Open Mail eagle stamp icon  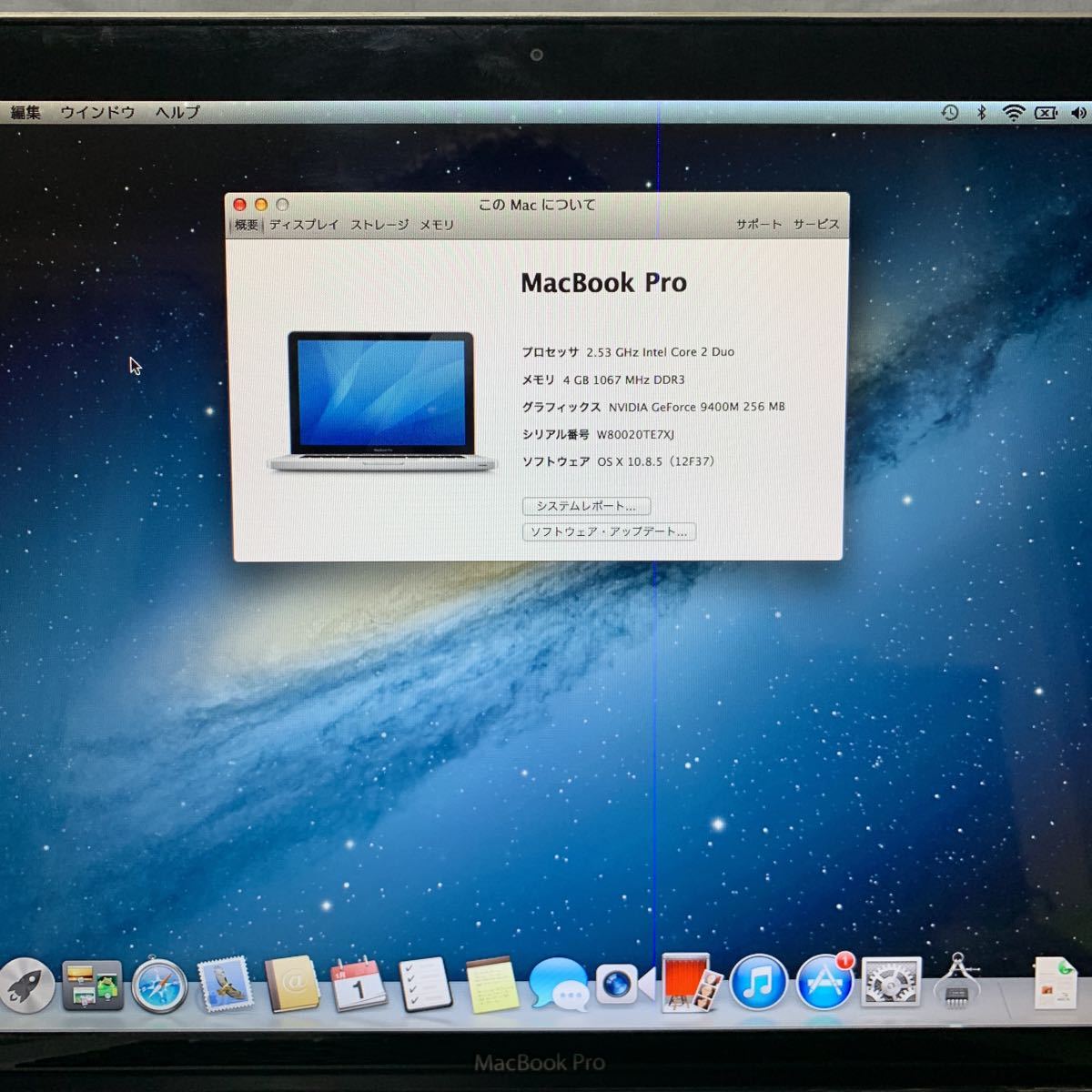[x=226, y=985]
